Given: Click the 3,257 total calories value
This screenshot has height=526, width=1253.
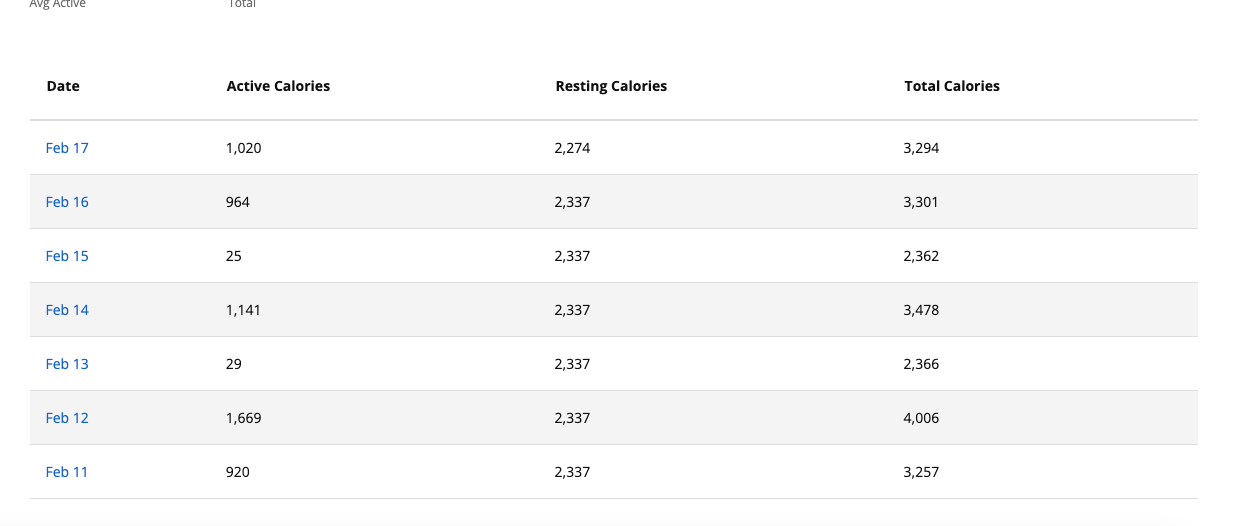Looking at the screenshot, I should 921,472.
